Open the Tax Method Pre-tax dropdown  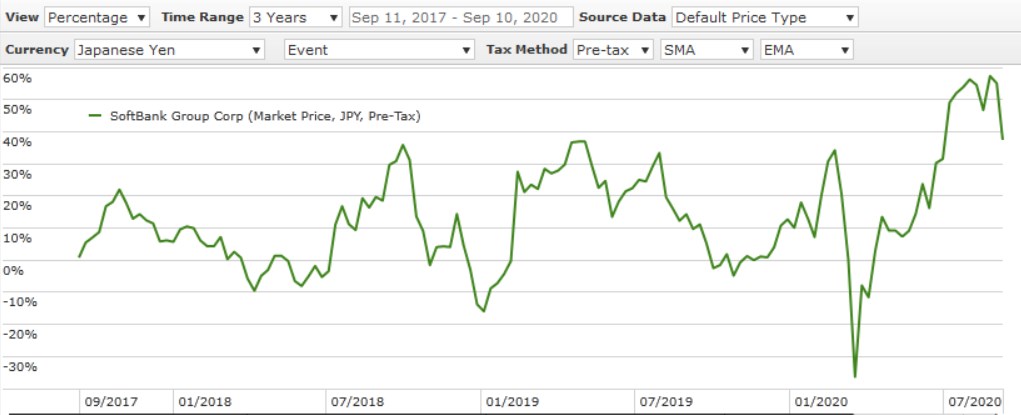point(614,49)
